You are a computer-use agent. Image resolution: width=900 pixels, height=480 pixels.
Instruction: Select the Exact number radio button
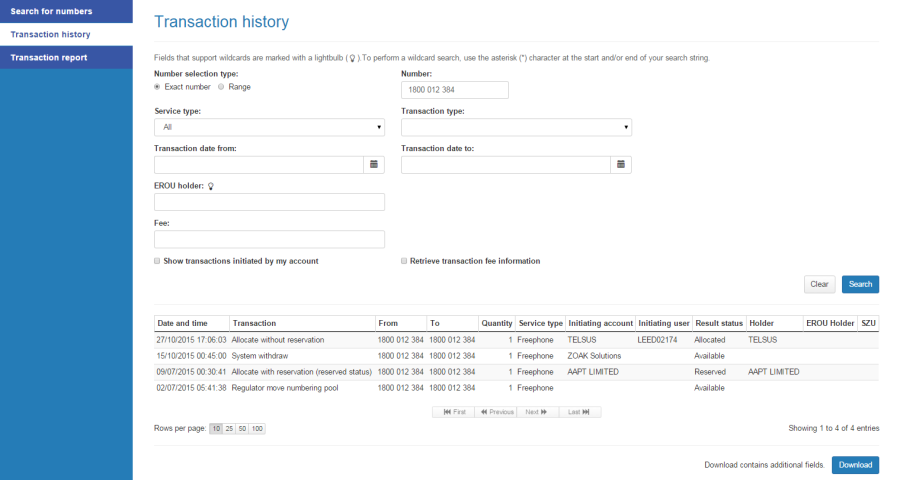157,87
